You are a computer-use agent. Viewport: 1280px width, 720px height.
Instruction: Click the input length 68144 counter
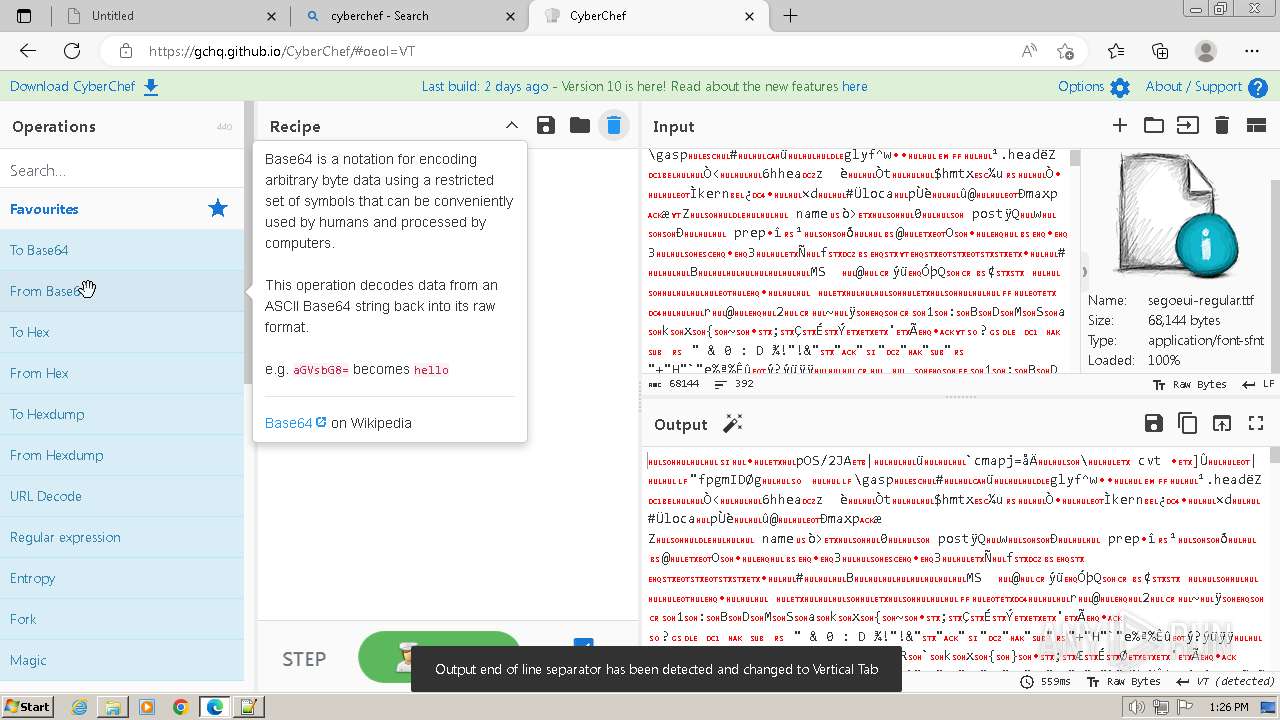pyautogui.click(x=676, y=384)
